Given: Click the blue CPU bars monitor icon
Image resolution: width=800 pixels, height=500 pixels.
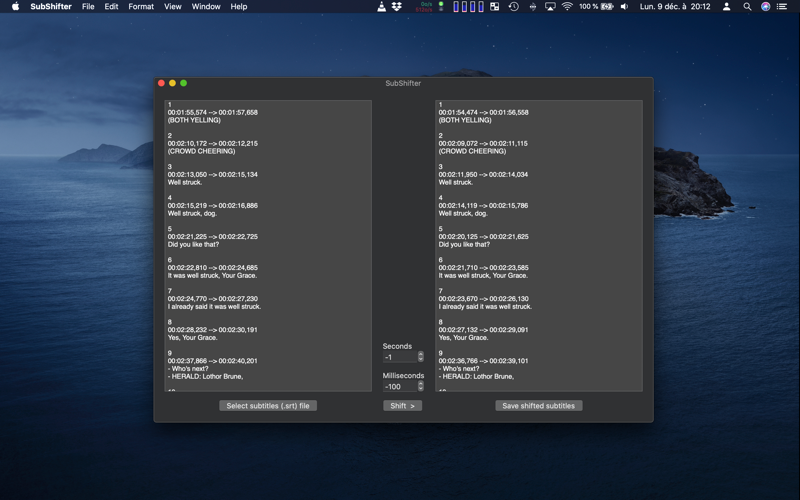Looking at the screenshot, I should pyautogui.click(x=468, y=7).
